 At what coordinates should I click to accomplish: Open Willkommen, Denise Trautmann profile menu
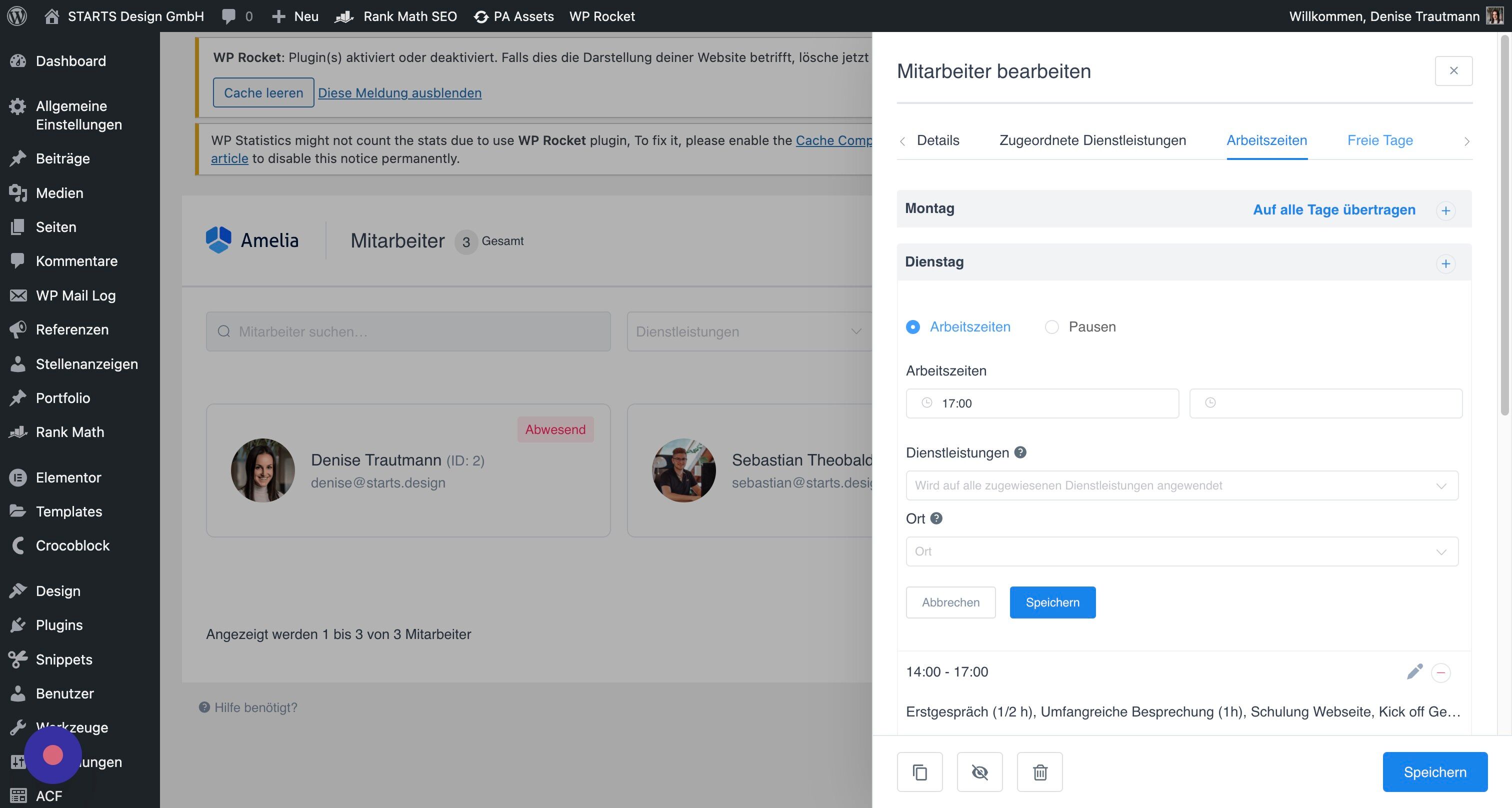click(x=1396, y=16)
